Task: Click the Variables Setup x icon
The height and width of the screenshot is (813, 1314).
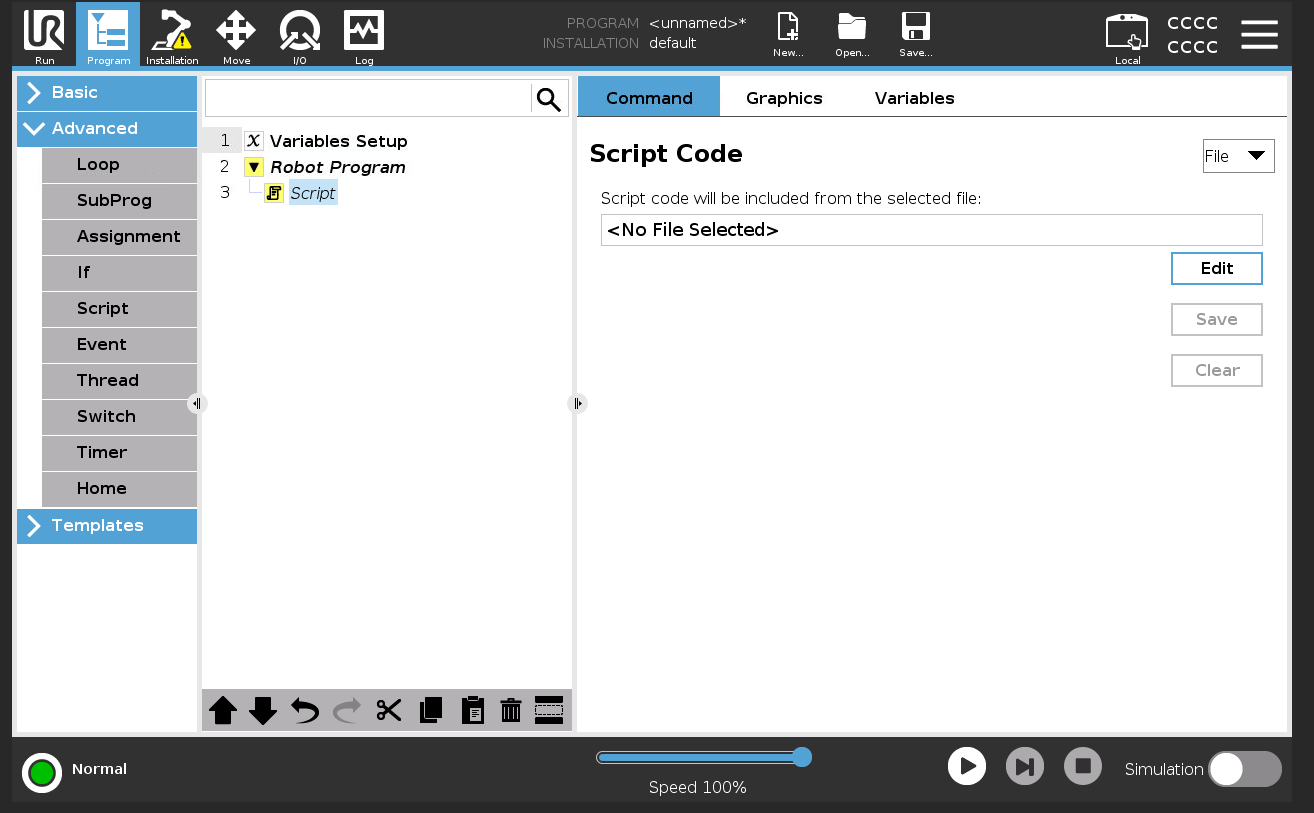Action: tap(254, 141)
